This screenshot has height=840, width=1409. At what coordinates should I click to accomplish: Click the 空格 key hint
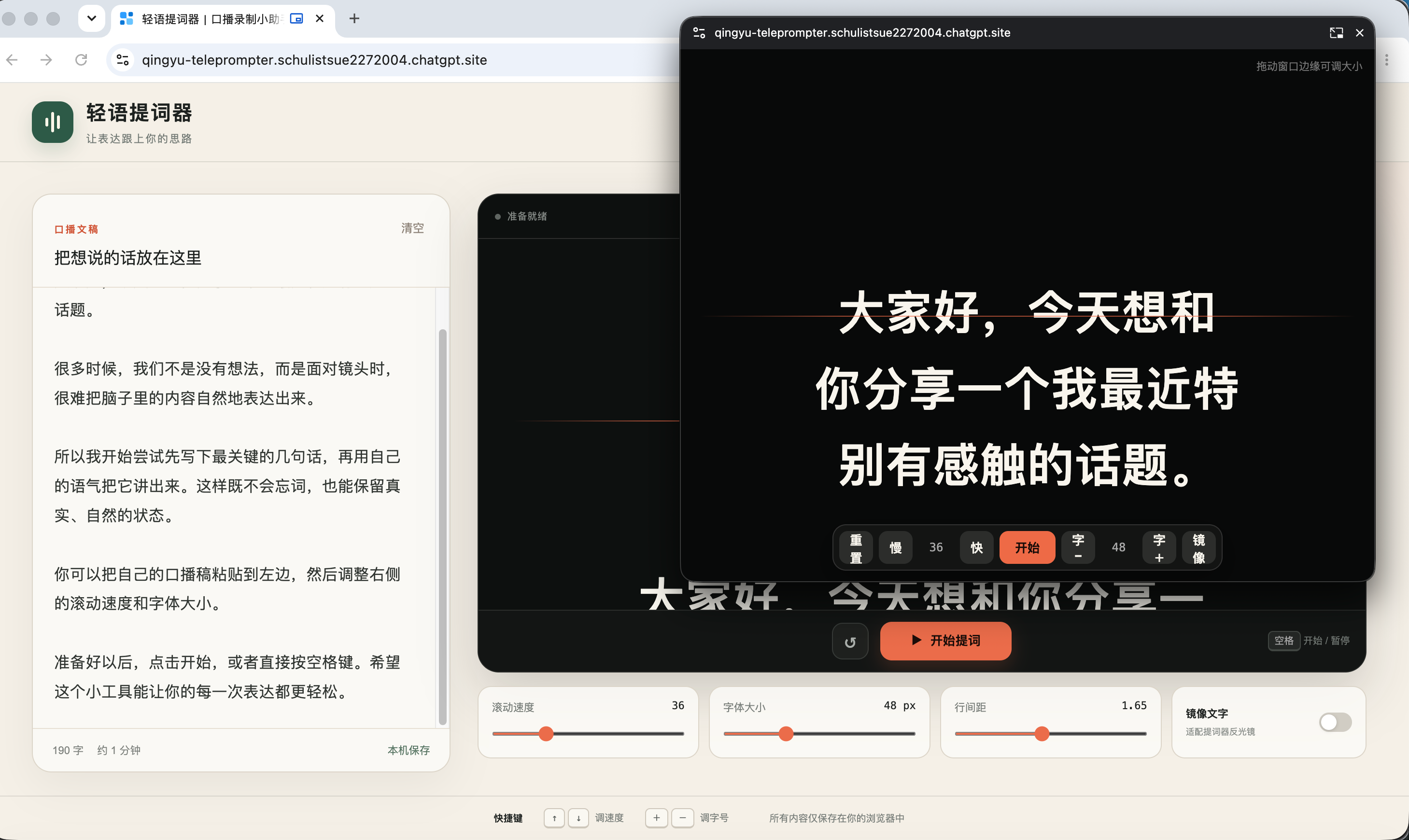(1283, 641)
